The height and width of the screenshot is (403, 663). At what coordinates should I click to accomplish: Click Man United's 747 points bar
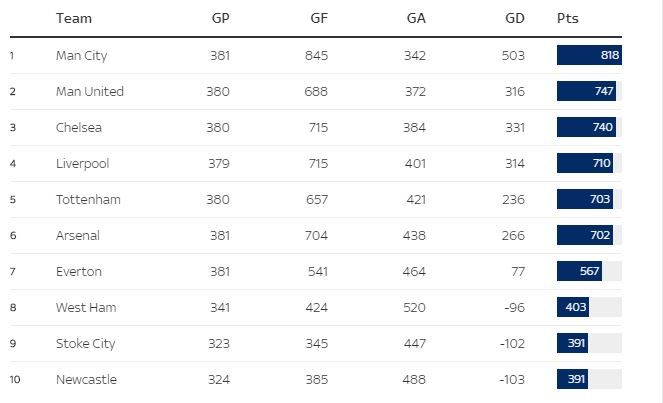tap(587, 92)
